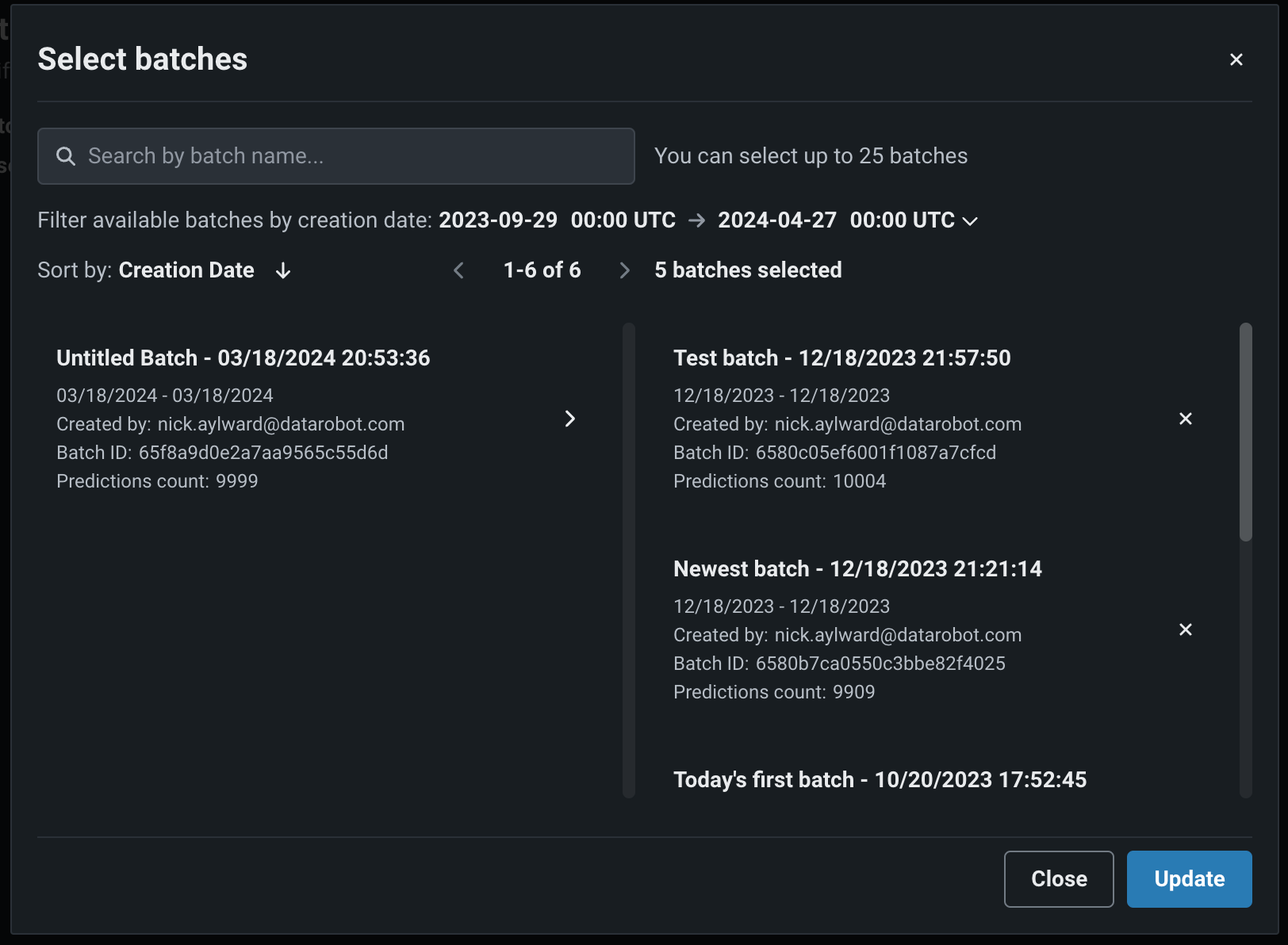1288x945 pixels.
Task: Click the Newest batch entry title
Action: [857, 569]
